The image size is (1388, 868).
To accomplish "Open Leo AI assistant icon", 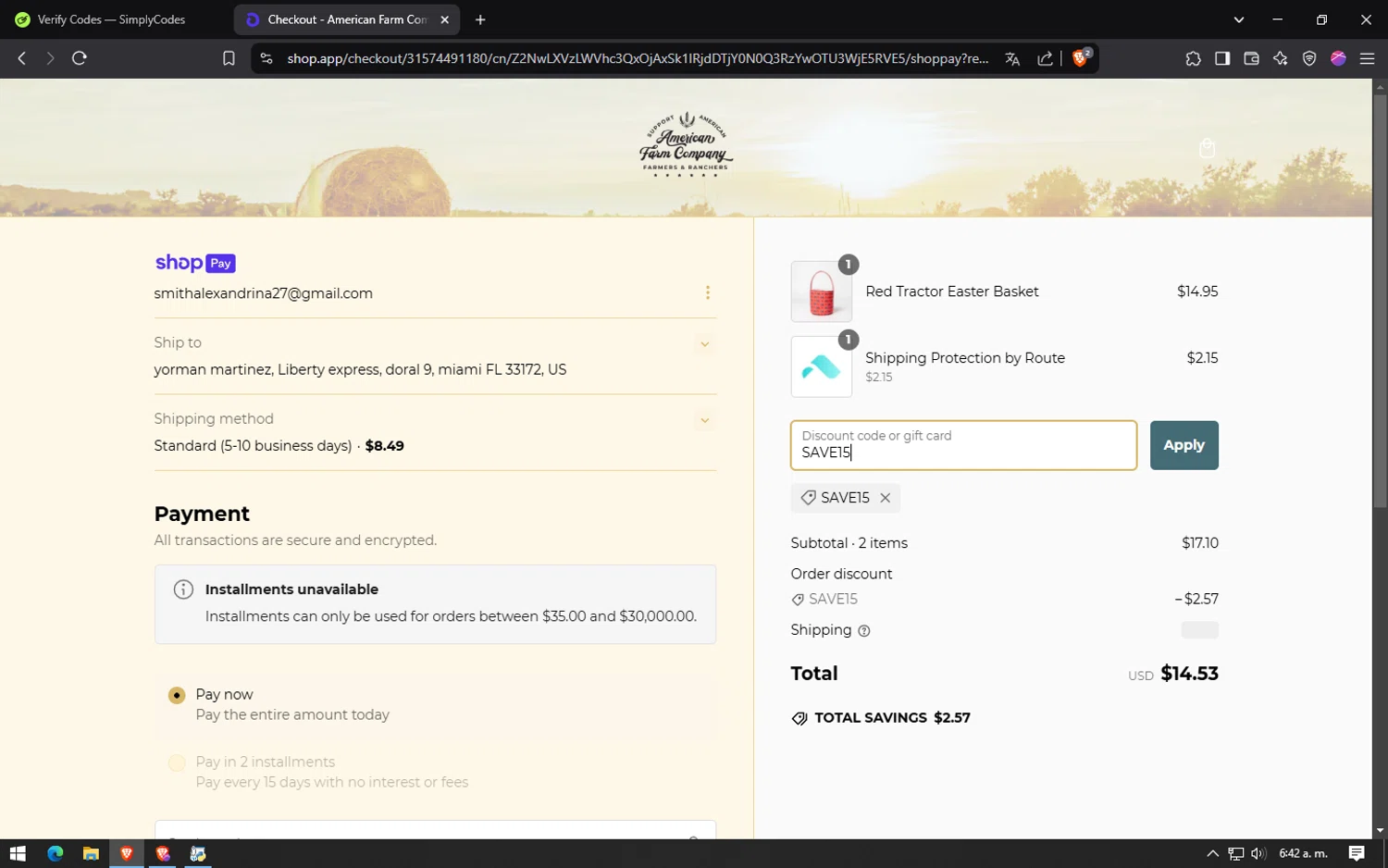I will tap(1281, 58).
